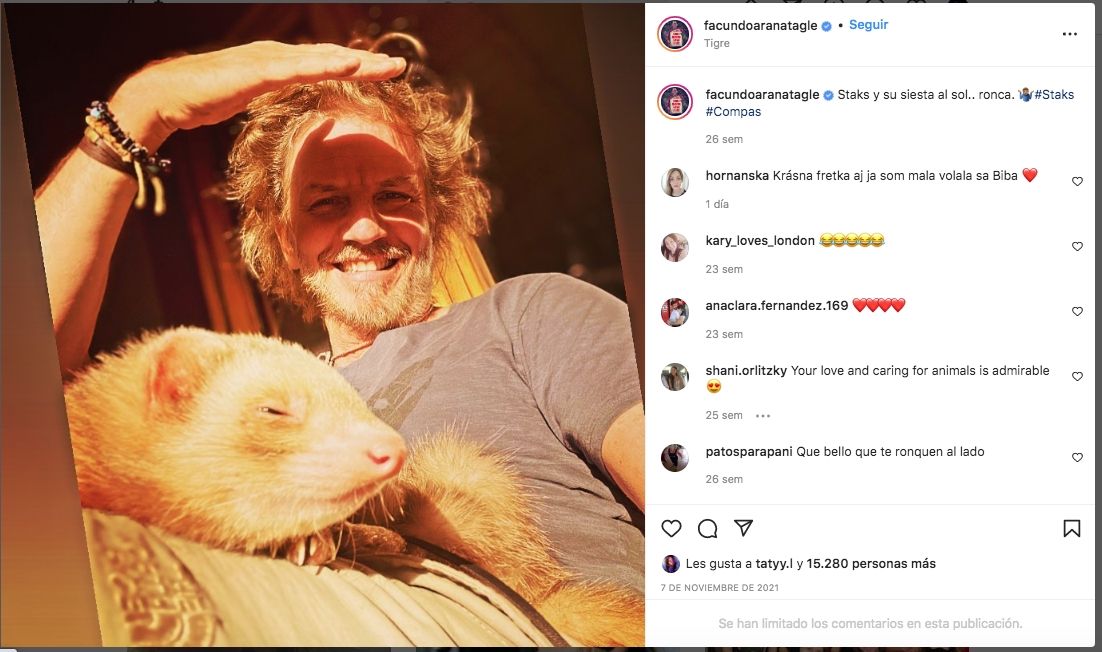Like shani.orlitzky's comment
This screenshot has width=1102, height=652.
(1077, 377)
